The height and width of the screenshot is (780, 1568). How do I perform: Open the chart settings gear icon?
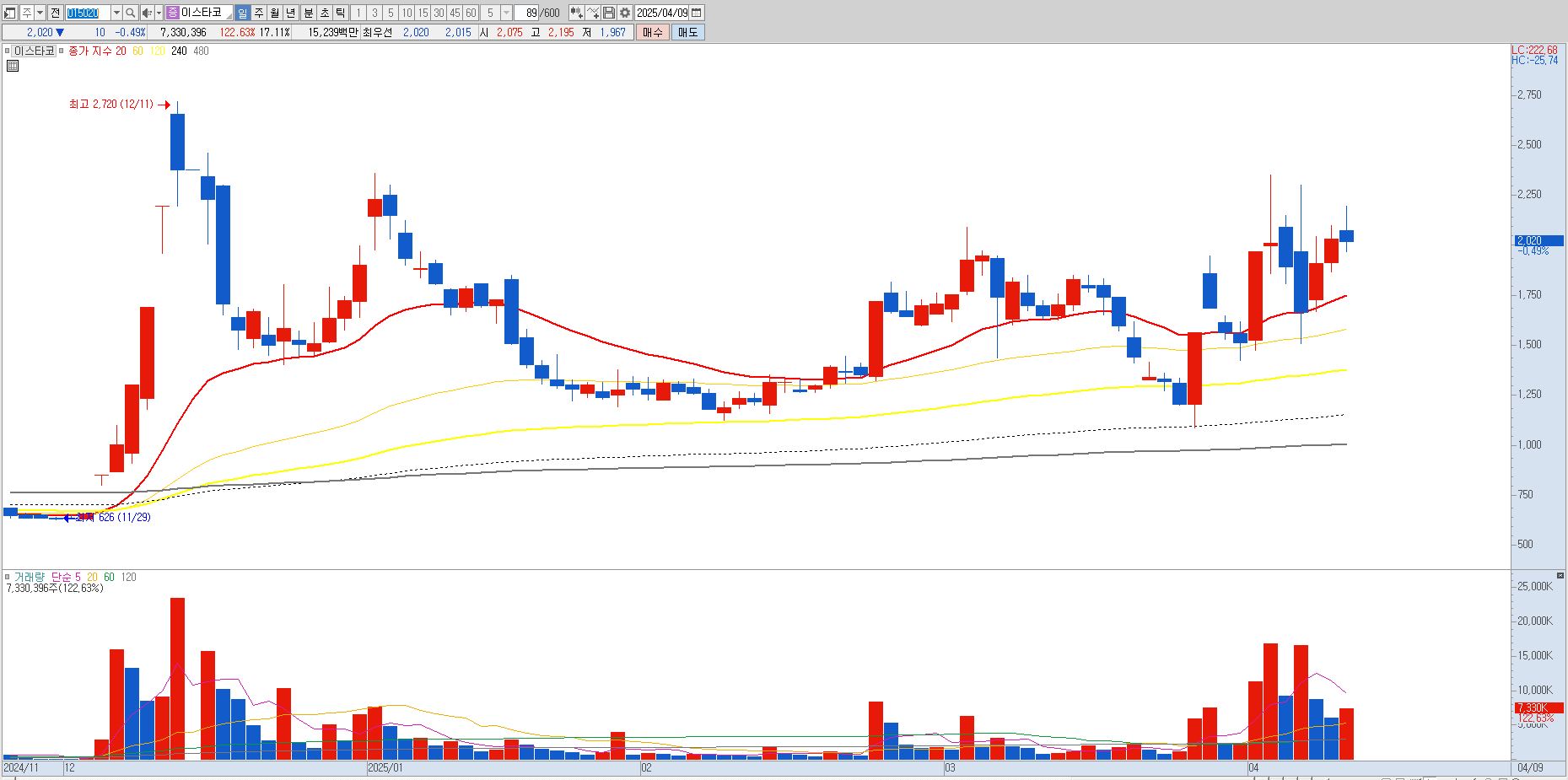click(625, 13)
